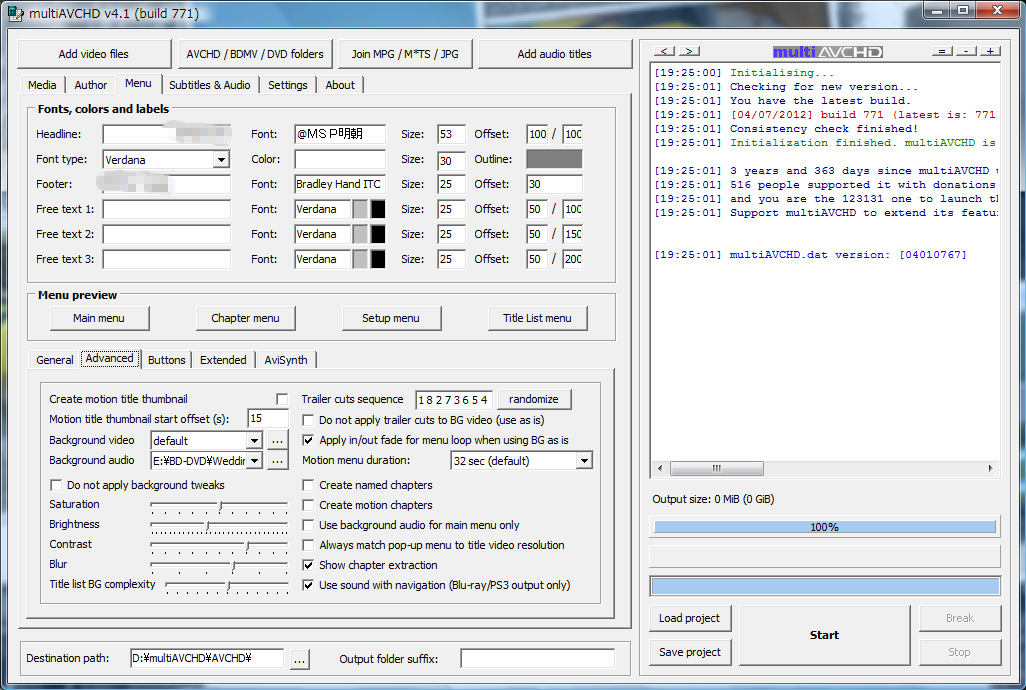Preview the Title List menu
1026x690 pixels.
(537, 318)
